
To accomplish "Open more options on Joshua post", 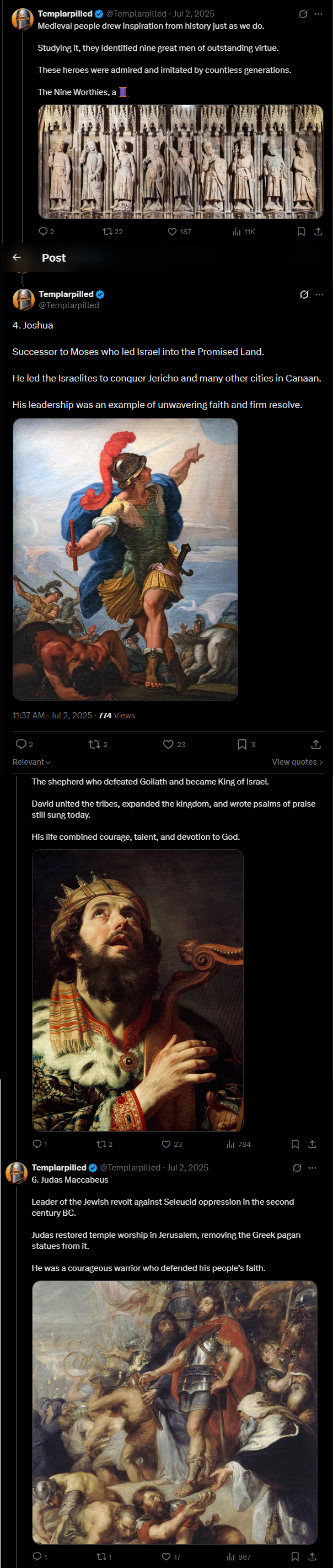I will [320, 294].
